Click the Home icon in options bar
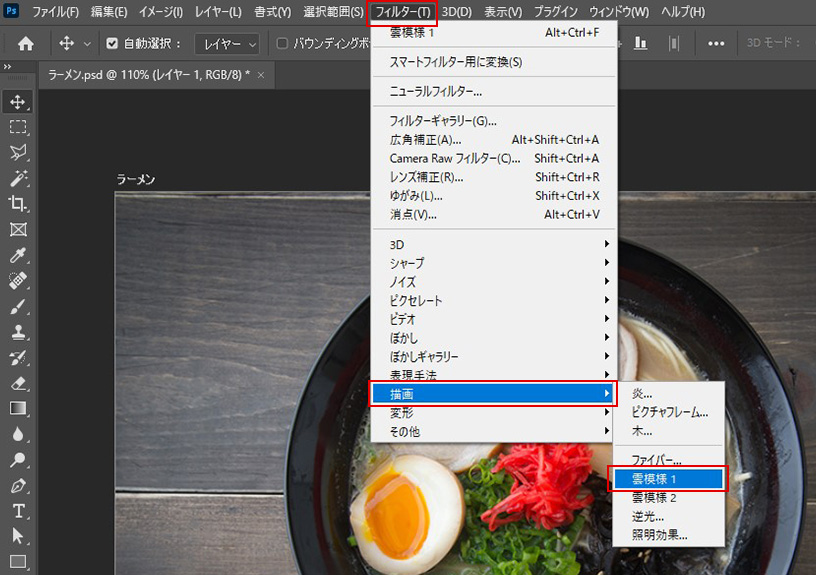Viewport: 816px width, 575px height. pyautogui.click(x=26, y=44)
